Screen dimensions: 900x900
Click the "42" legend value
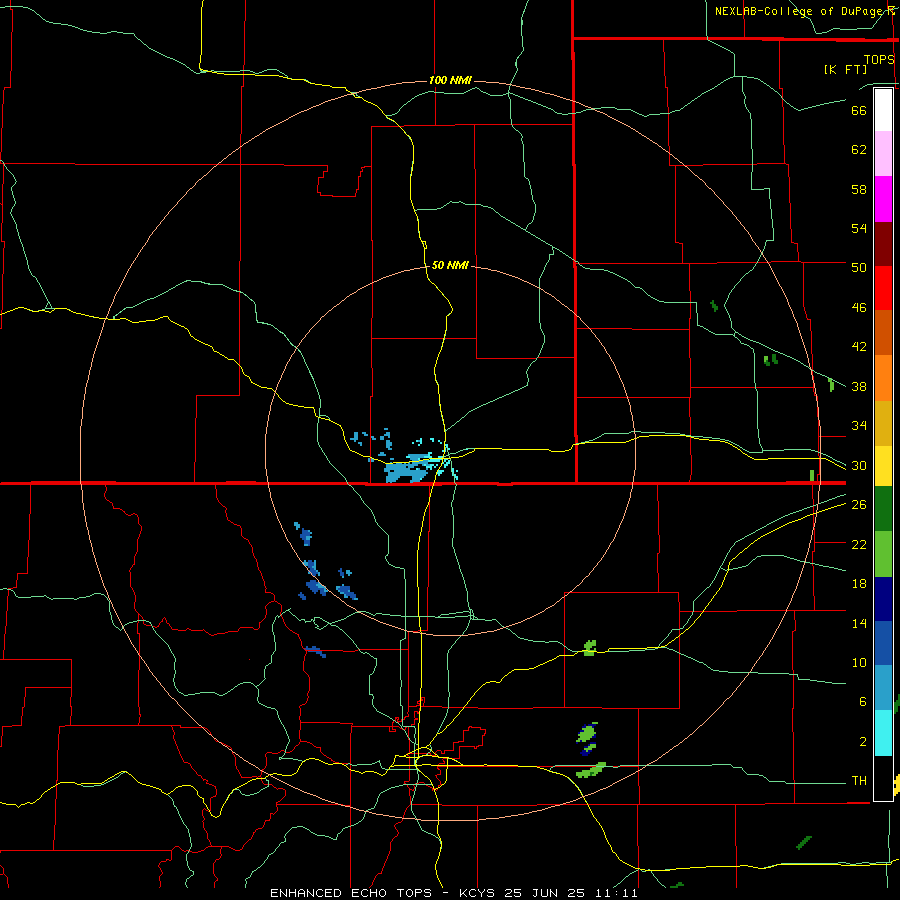[x=859, y=347]
